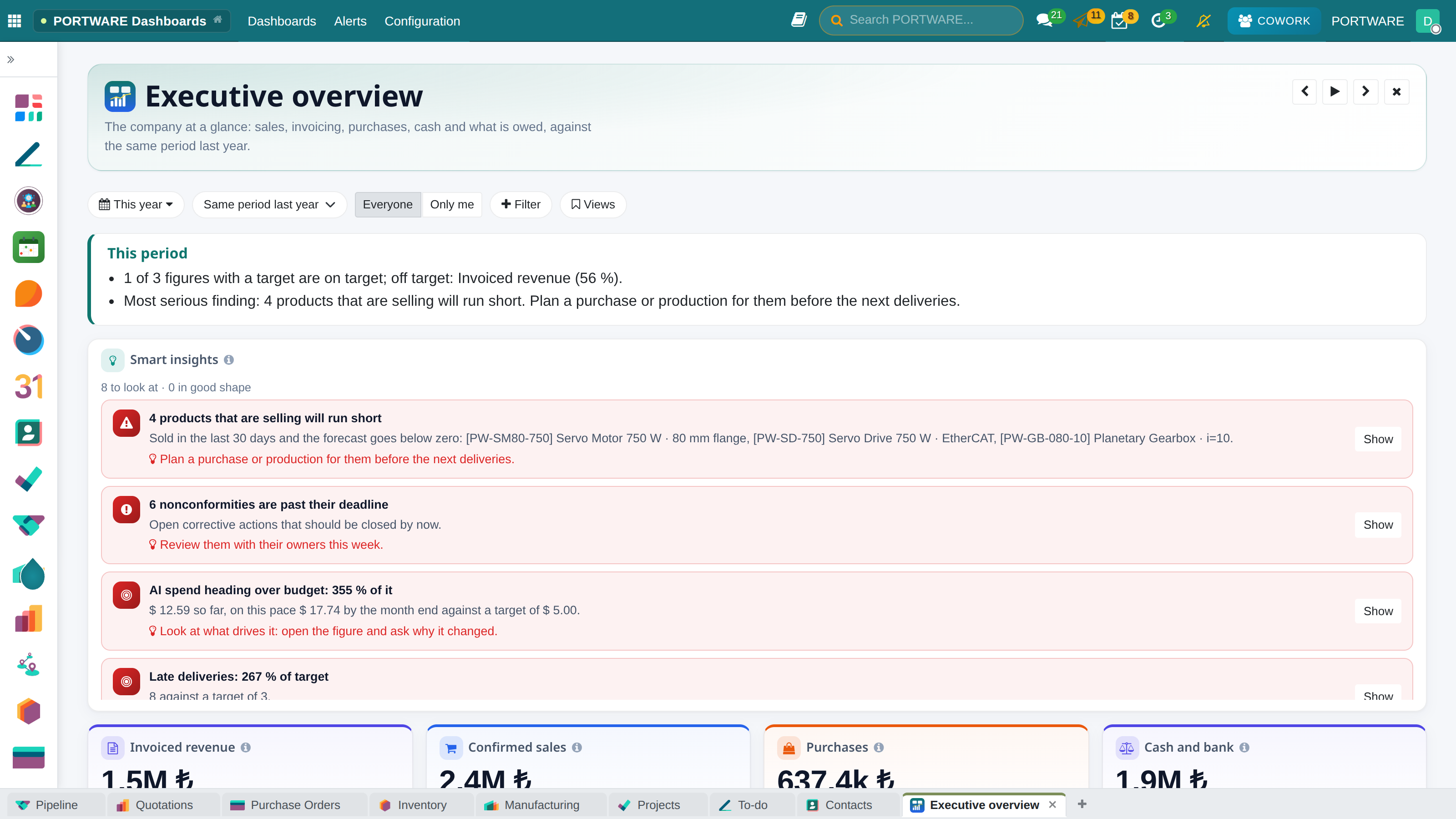Open the Alerts menu
Screen dimensions: 1456x819
[x=350, y=21]
